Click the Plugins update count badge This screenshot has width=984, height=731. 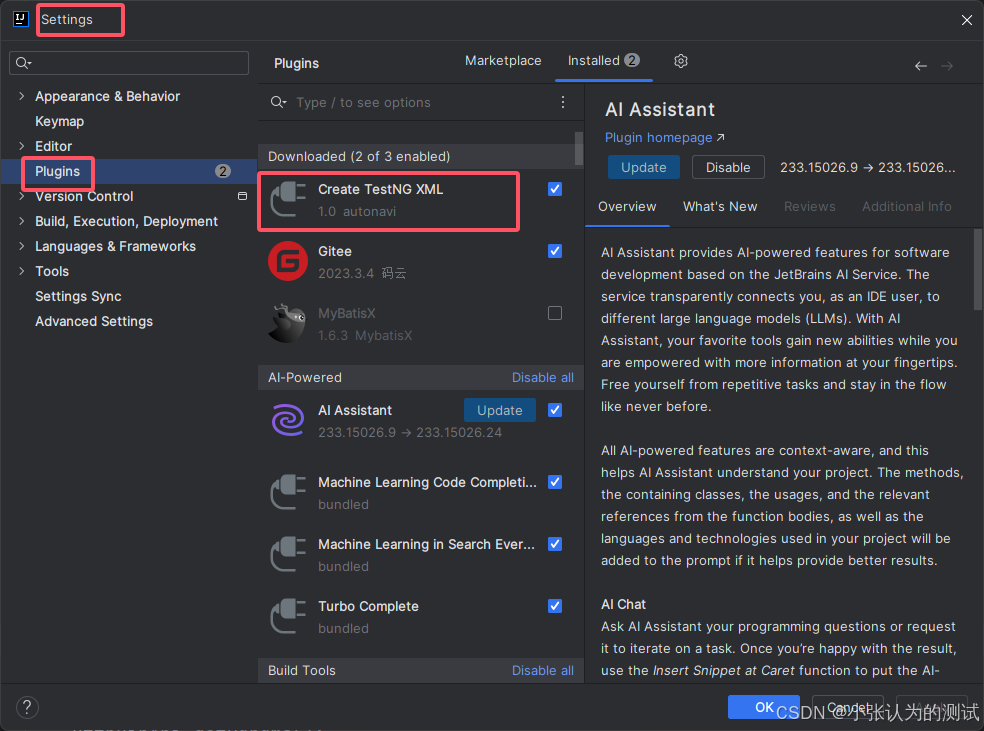(223, 171)
